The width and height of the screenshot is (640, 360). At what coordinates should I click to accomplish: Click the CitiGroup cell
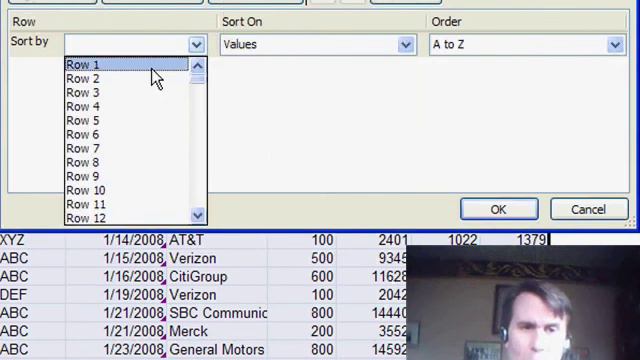[x=217, y=276]
